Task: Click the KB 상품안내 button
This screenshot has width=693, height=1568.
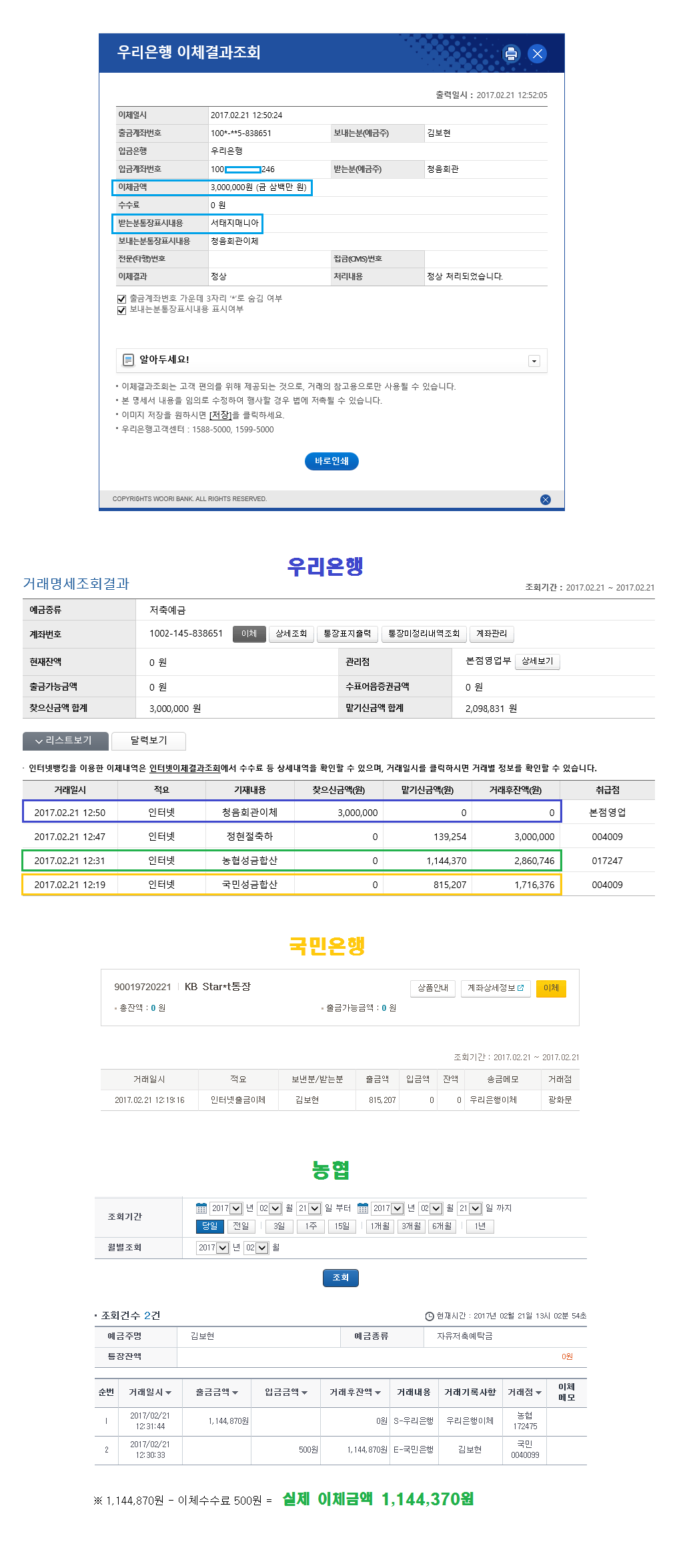Action: (433, 988)
